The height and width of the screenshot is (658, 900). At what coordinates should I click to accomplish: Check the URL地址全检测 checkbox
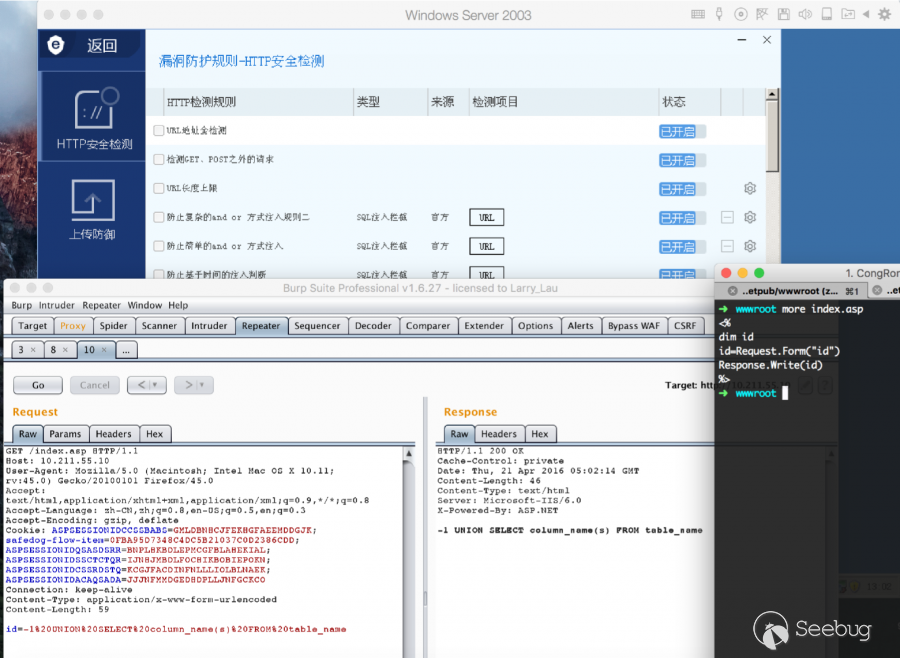coord(159,131)
